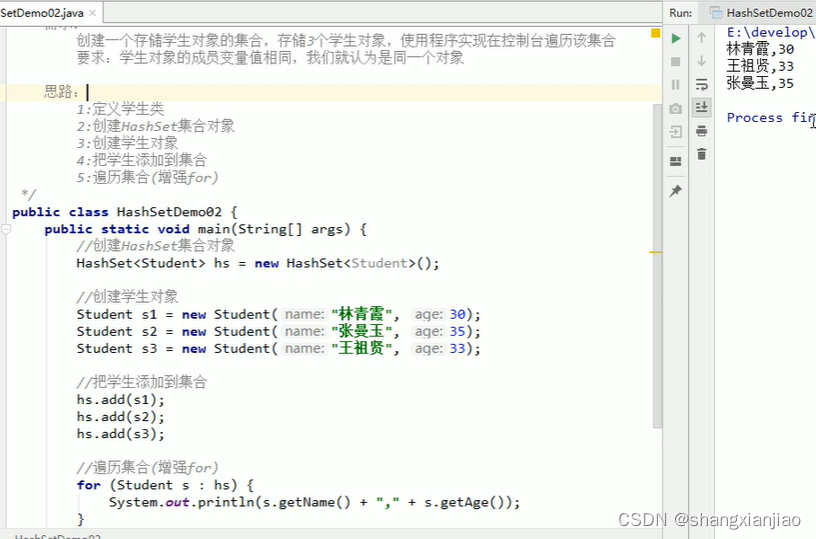
Task: Open the HashSetDemo02 run configuration tab
Action: pos(762,13)
